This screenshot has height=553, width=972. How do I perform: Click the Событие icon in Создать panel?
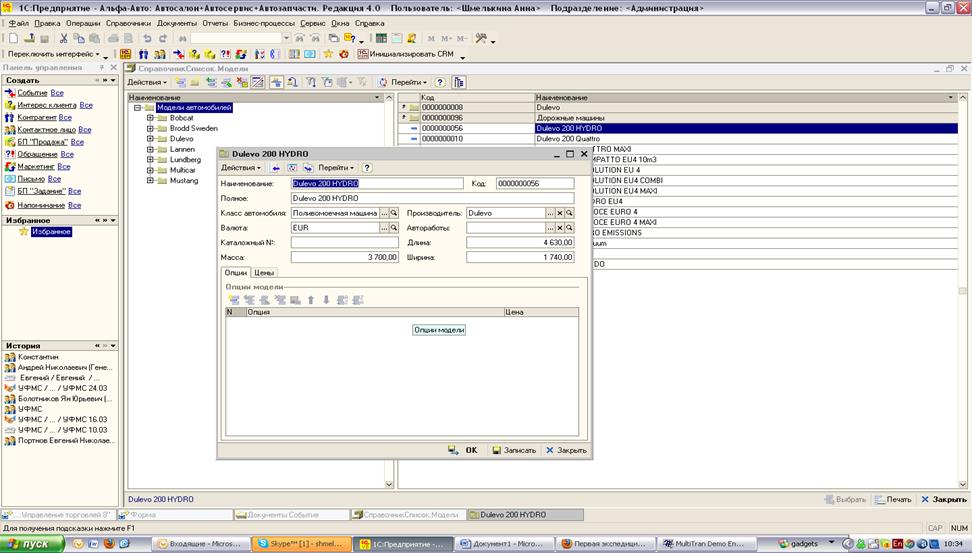click(10, 93)
